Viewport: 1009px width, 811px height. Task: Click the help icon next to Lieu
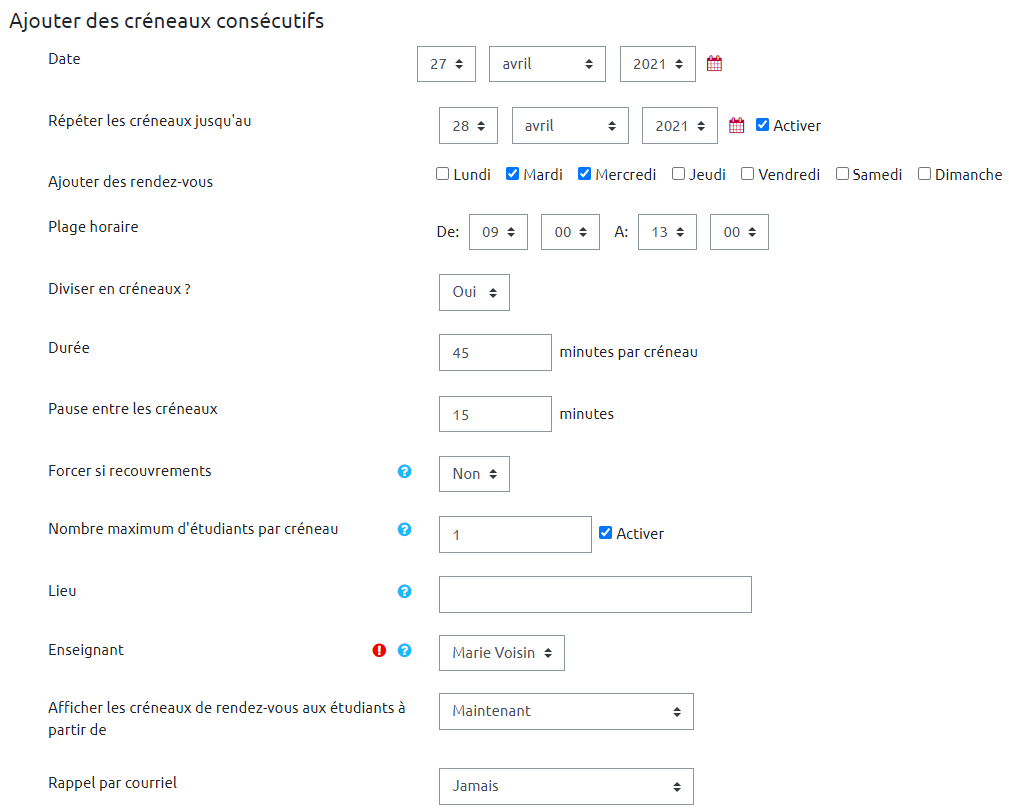pos(404,591)
